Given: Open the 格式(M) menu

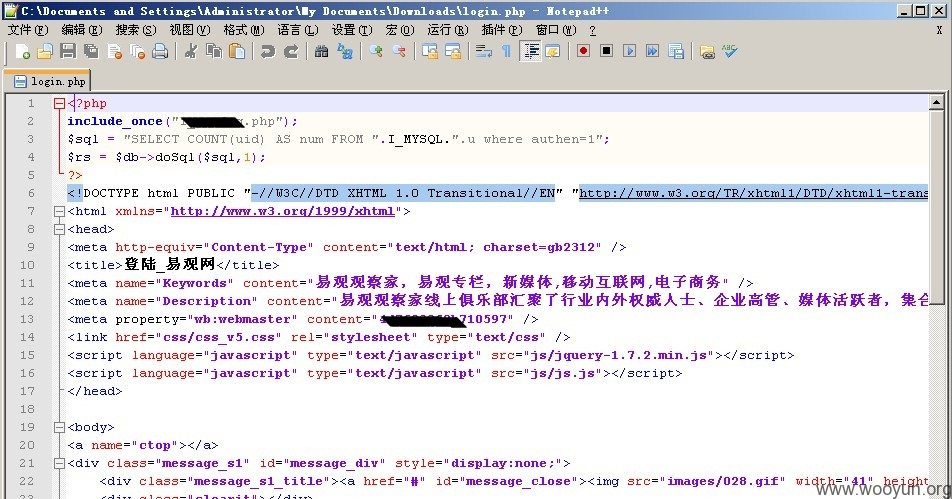Looking at the screenshot, I should (x=244, y=30).
